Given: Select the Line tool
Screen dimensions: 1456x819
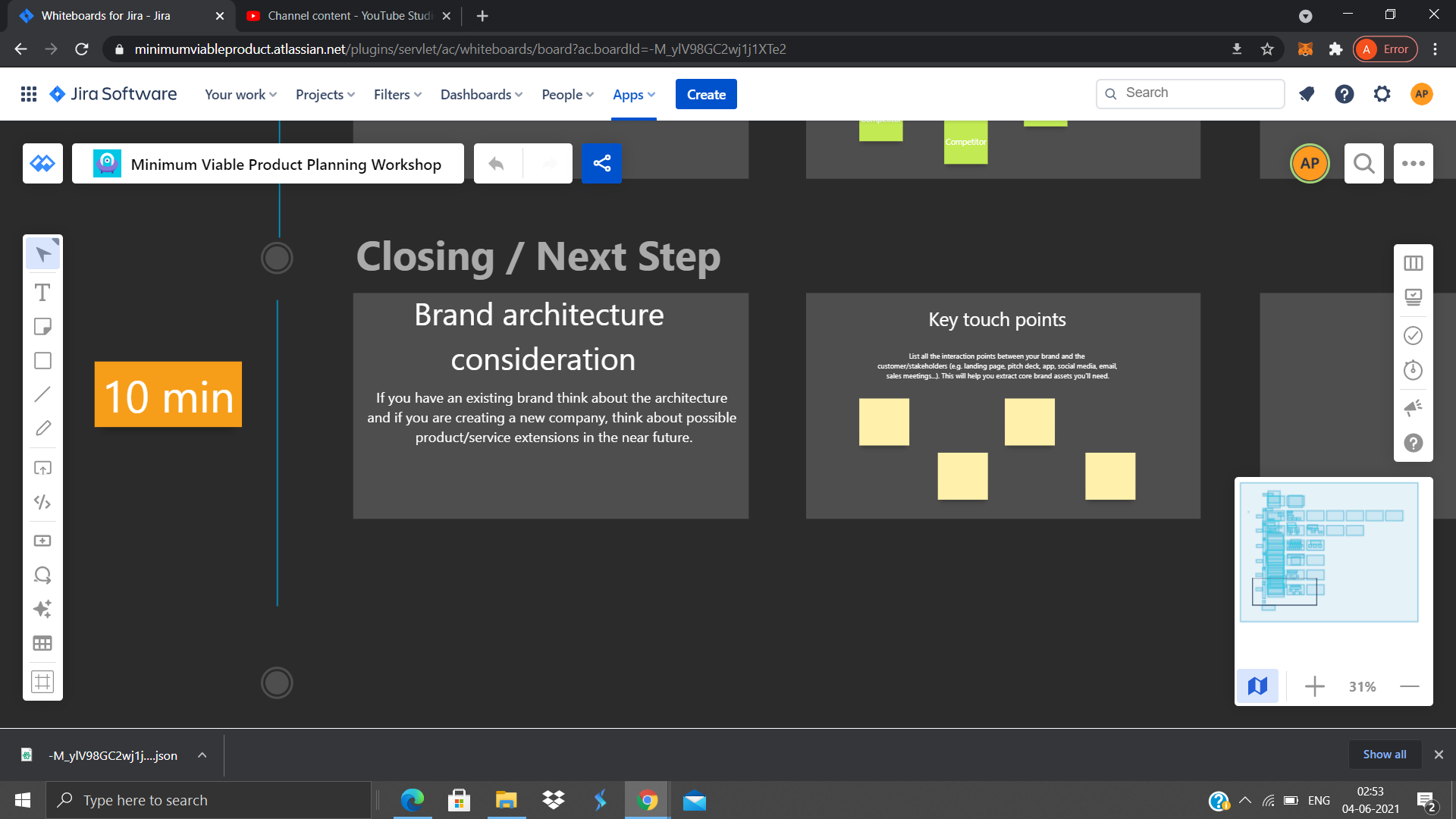Looking at the screenshot, I should click(42, 394).
